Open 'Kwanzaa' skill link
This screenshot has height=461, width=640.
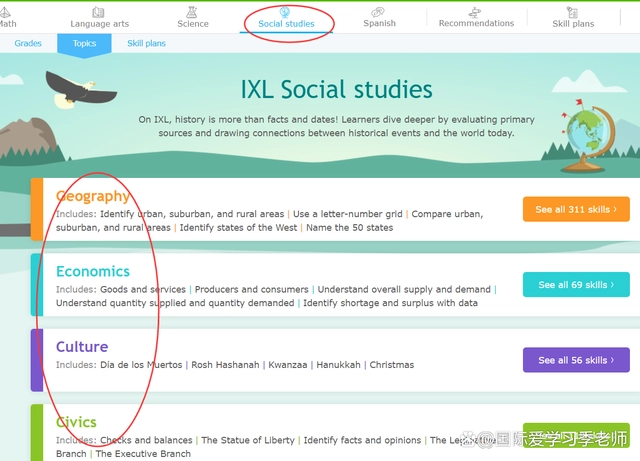click(287, 365)
